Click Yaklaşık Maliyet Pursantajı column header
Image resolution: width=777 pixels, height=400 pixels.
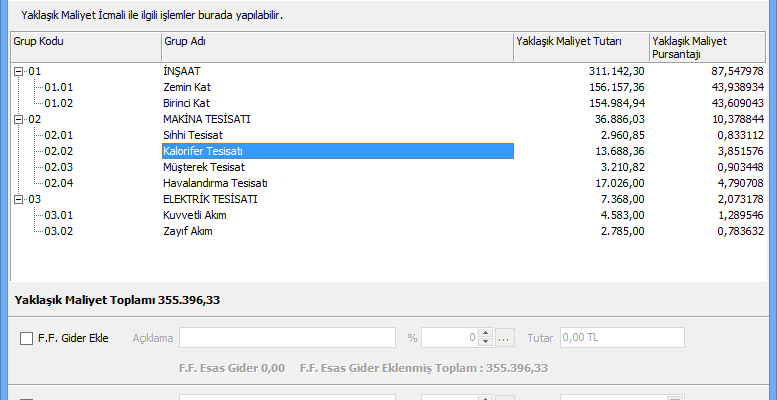tap(708, 47)
